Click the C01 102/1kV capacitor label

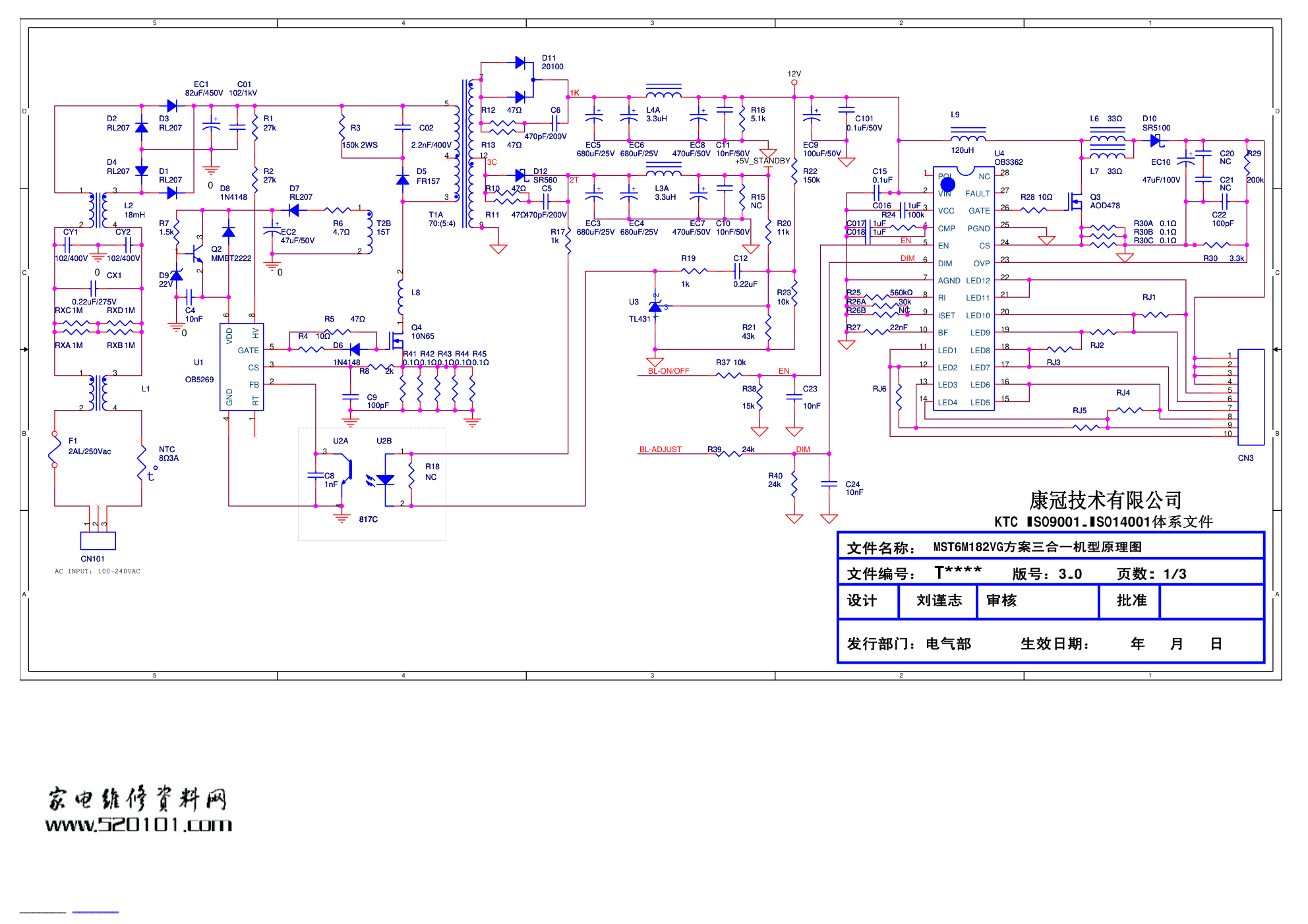click(243, 88)
